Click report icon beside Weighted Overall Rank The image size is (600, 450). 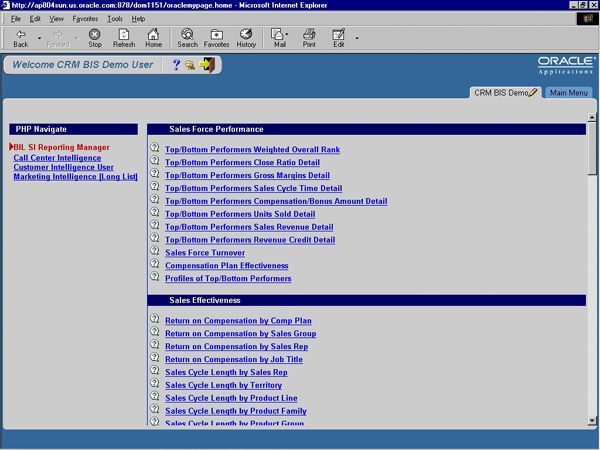(155, 147)
